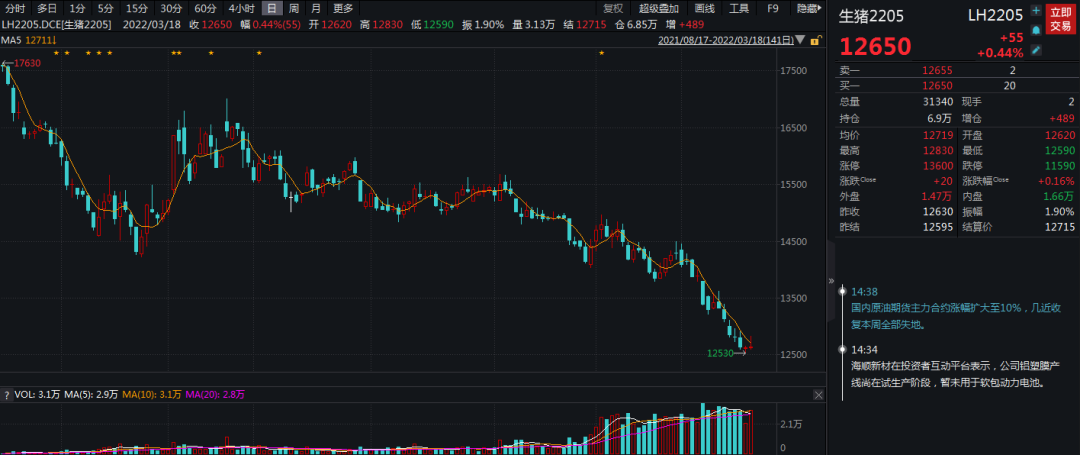
Task: Click the 均价 value 12719
Action: [938, 135]
